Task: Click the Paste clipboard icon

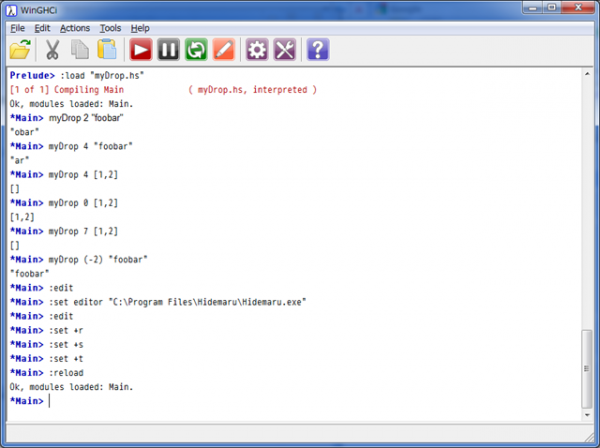Action: click(x=107, y=49)
